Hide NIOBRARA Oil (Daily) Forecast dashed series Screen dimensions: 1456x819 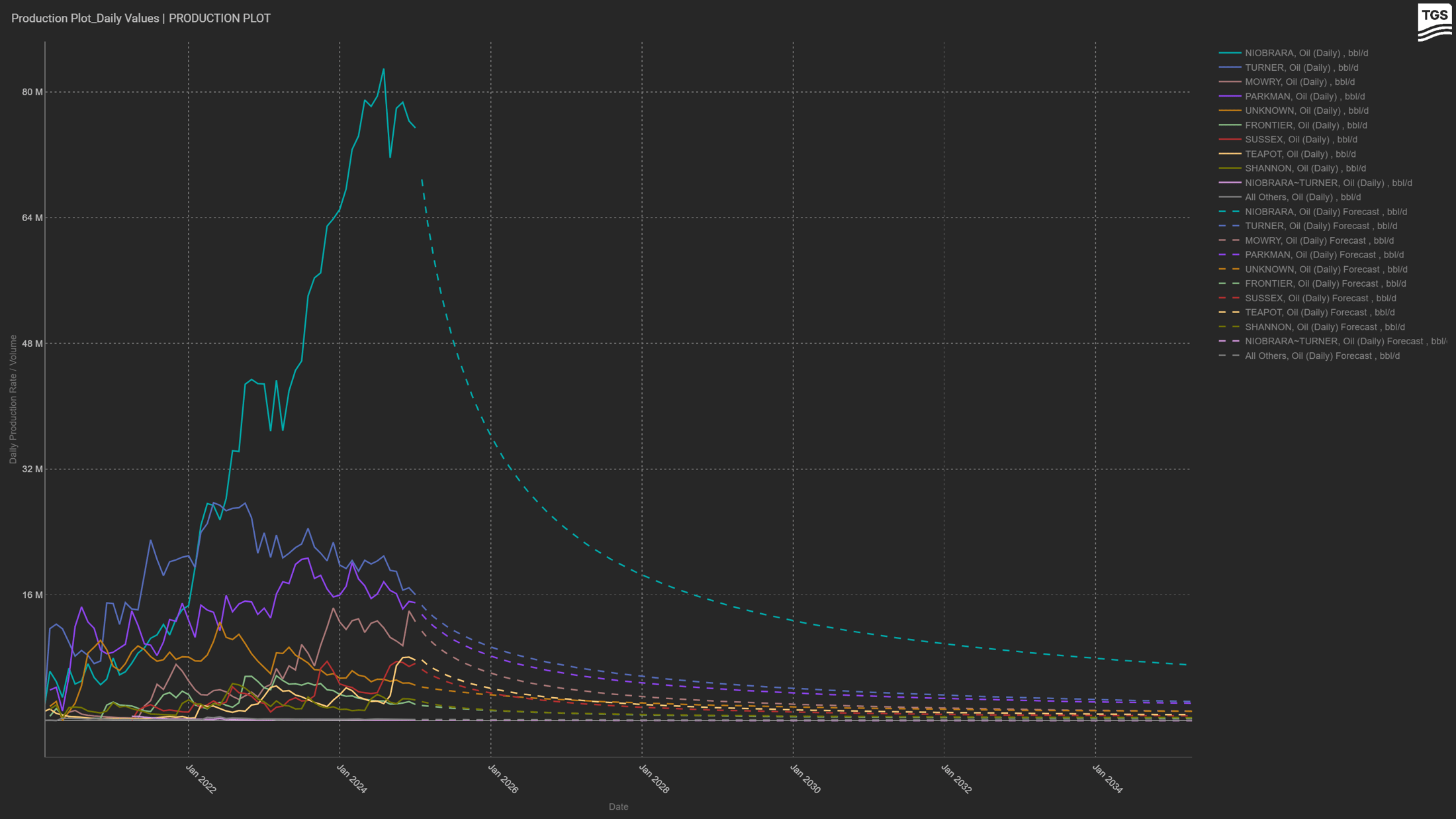[1326, 212]
